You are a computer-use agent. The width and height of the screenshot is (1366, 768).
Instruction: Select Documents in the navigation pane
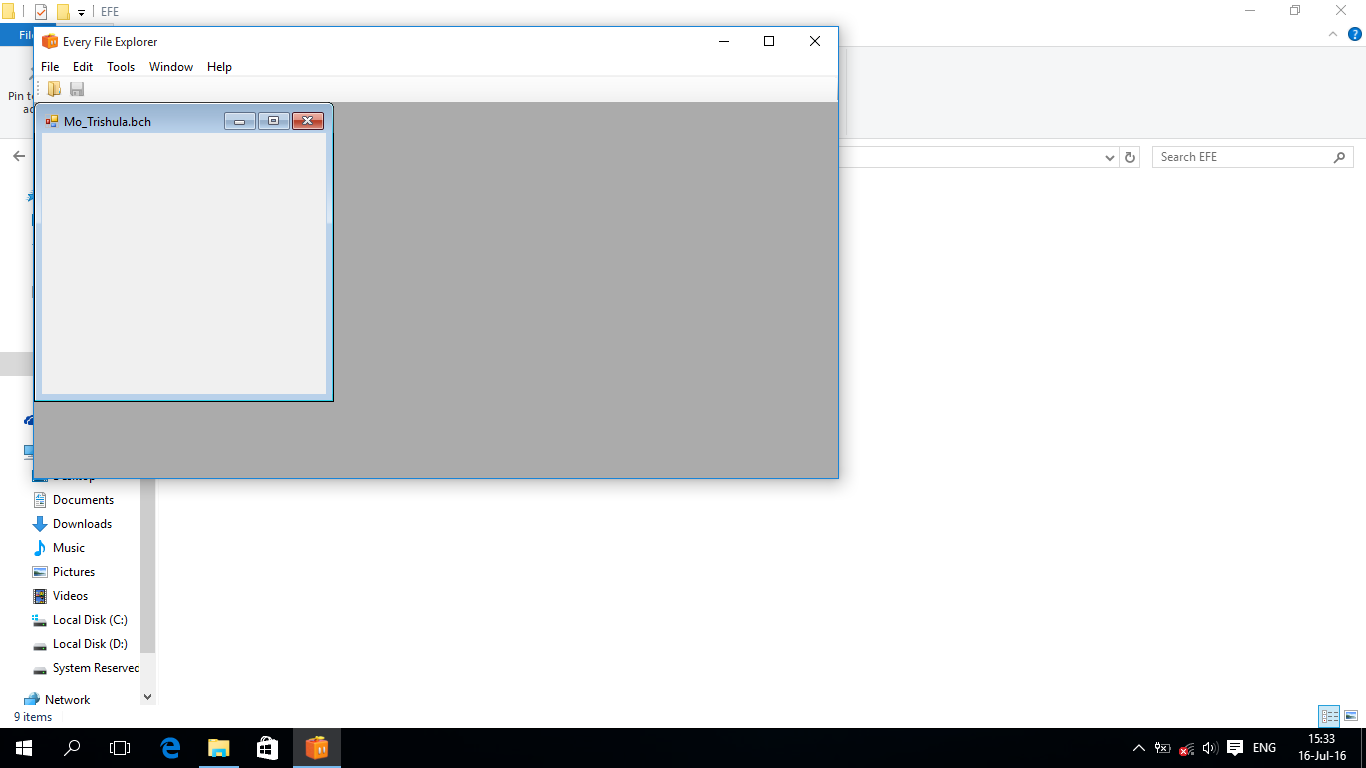83,500
